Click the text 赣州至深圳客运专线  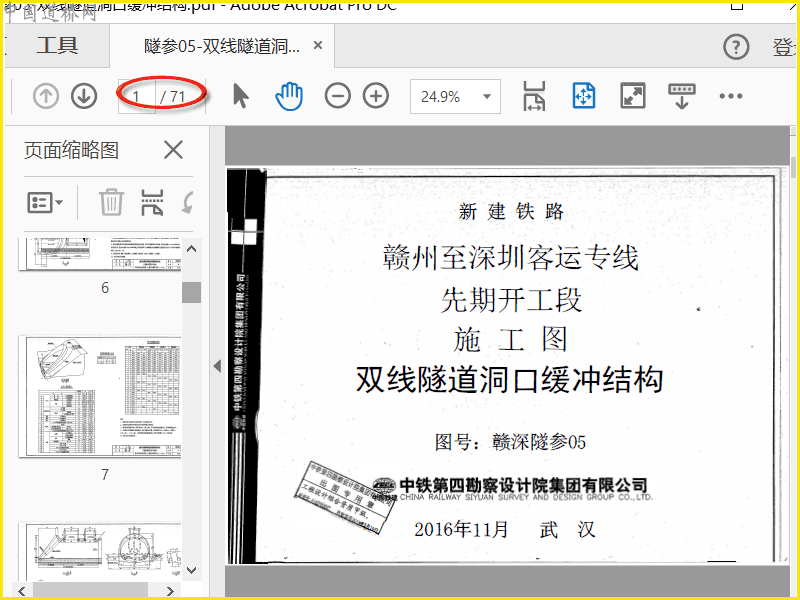510,257
